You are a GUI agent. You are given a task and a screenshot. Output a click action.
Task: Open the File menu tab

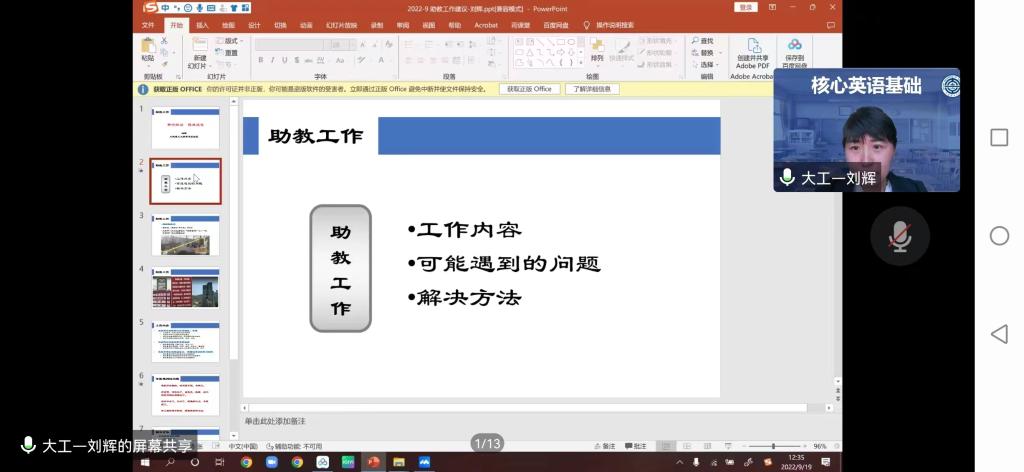pos(148,25)
